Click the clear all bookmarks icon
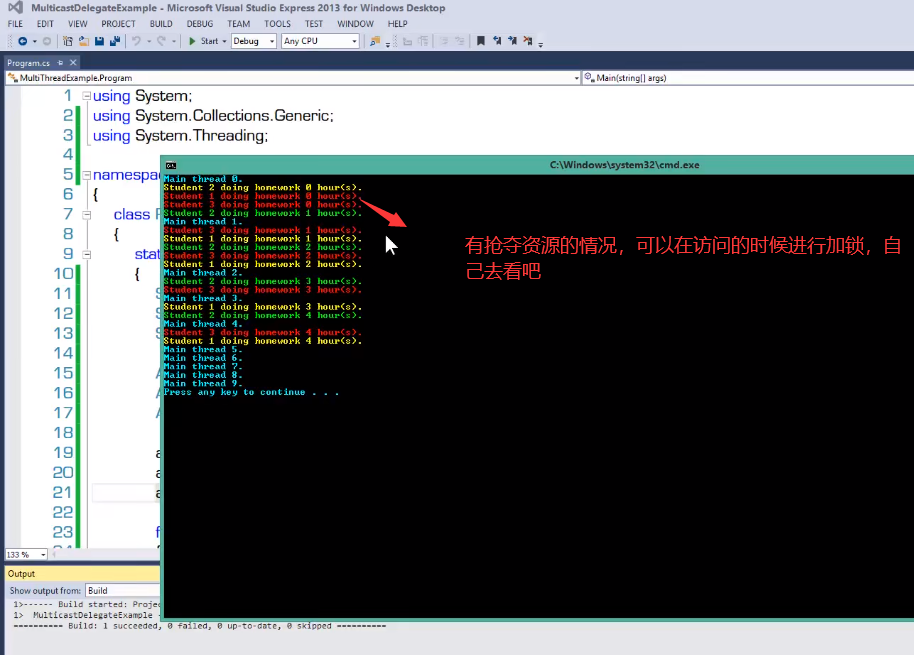The height and width of the screenshot is (655, 914). (x=528, y=41)
